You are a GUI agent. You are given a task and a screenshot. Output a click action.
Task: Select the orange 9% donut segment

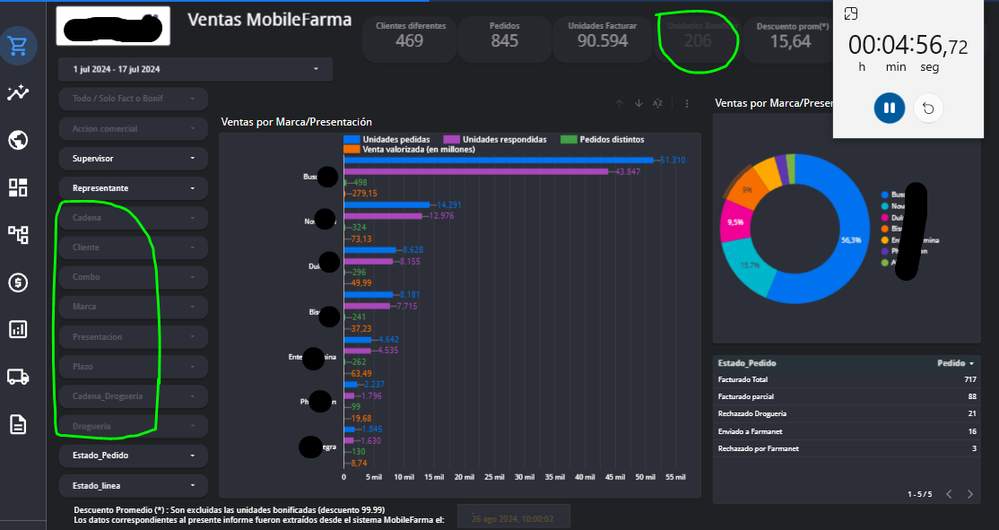click(747, 190)
